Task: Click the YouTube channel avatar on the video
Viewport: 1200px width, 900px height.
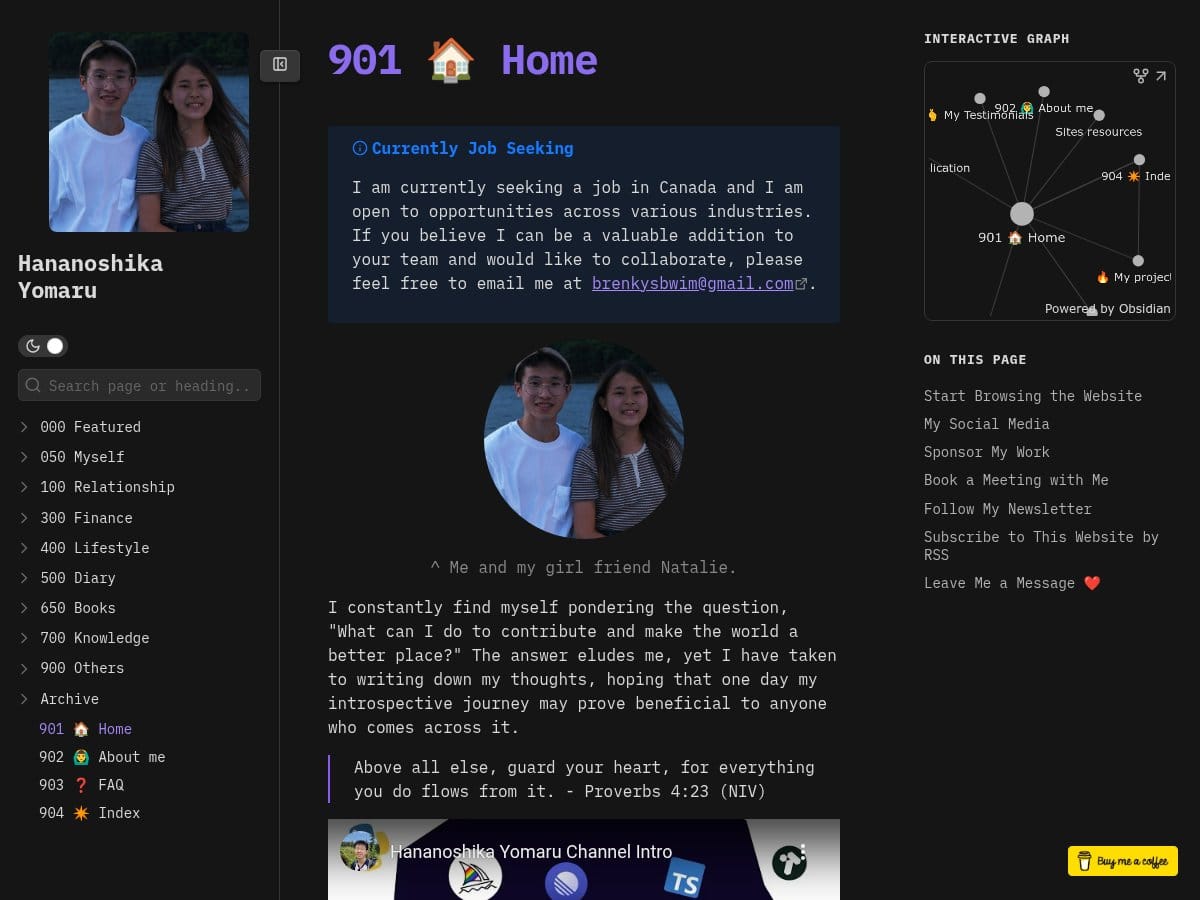Action: pos(359,852)
